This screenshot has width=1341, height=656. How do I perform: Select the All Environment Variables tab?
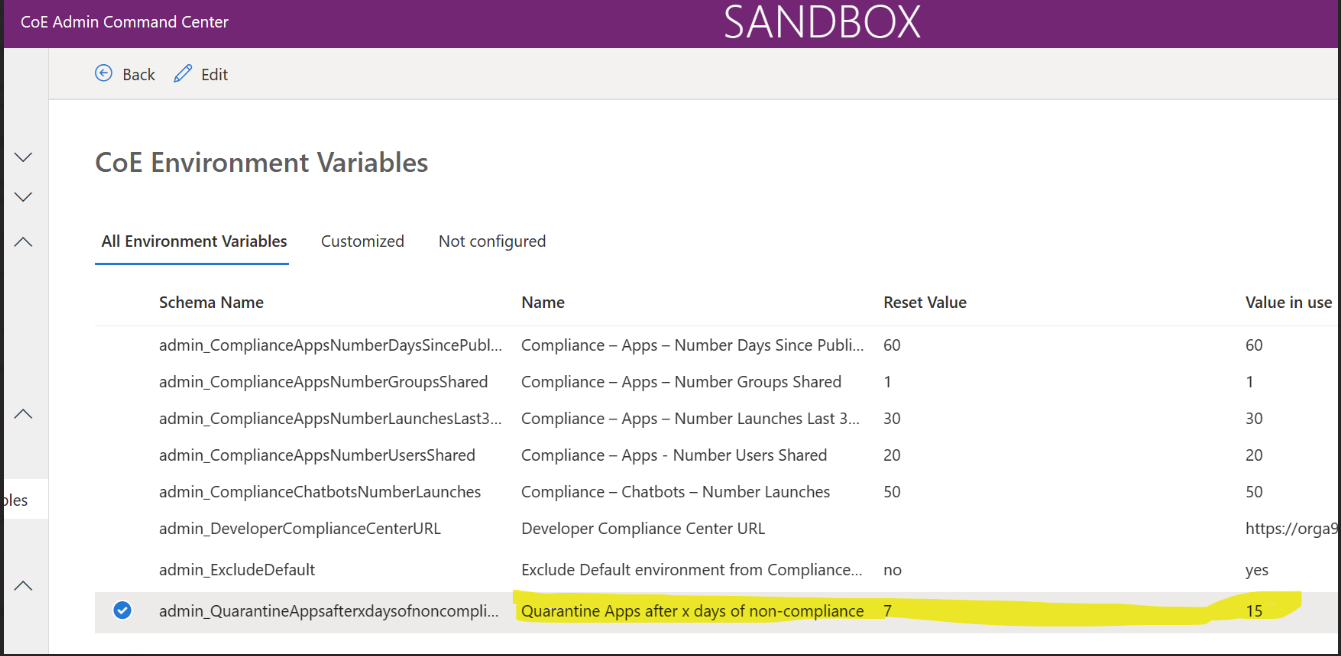coord(193,241)
